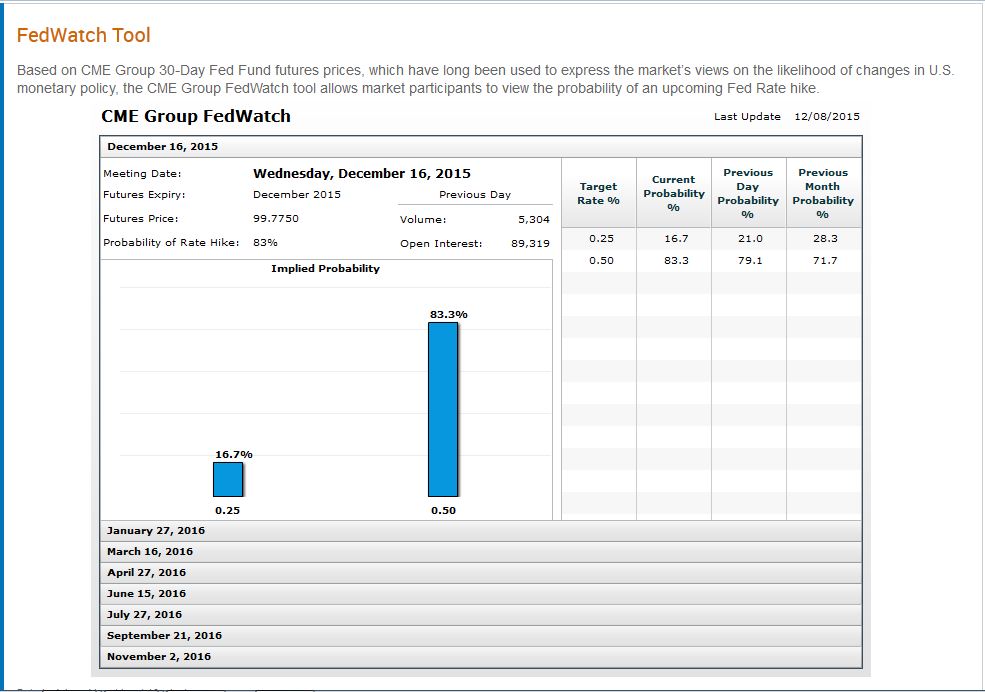Select the 83.3% label above the bar

[449, 315]
